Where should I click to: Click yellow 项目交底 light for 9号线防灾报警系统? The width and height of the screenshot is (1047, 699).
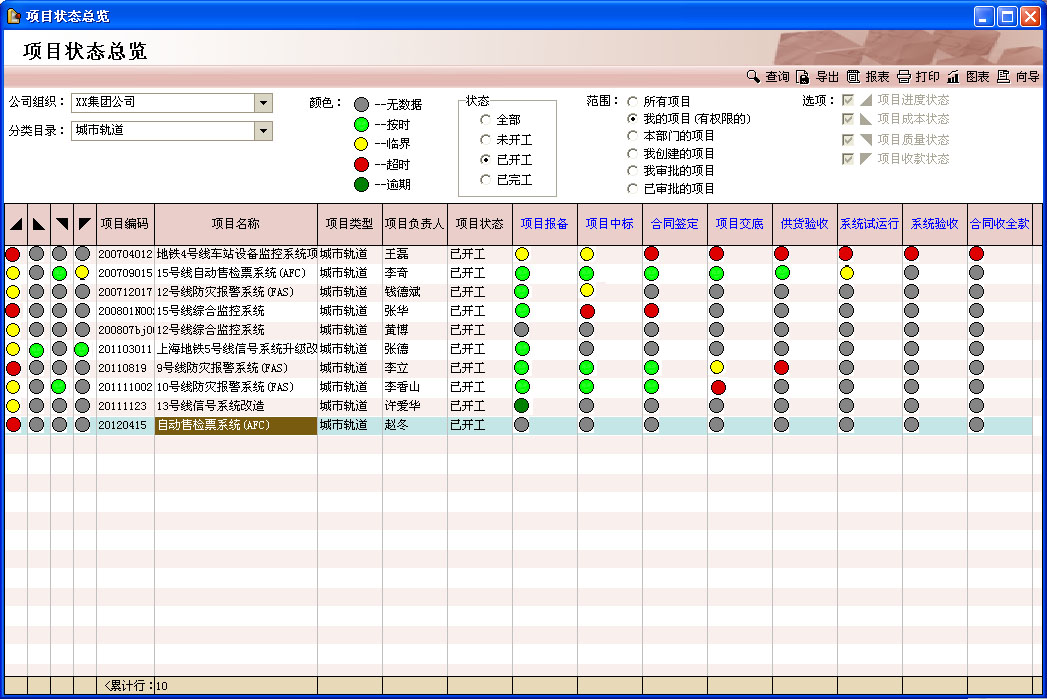tap(716, 367)
